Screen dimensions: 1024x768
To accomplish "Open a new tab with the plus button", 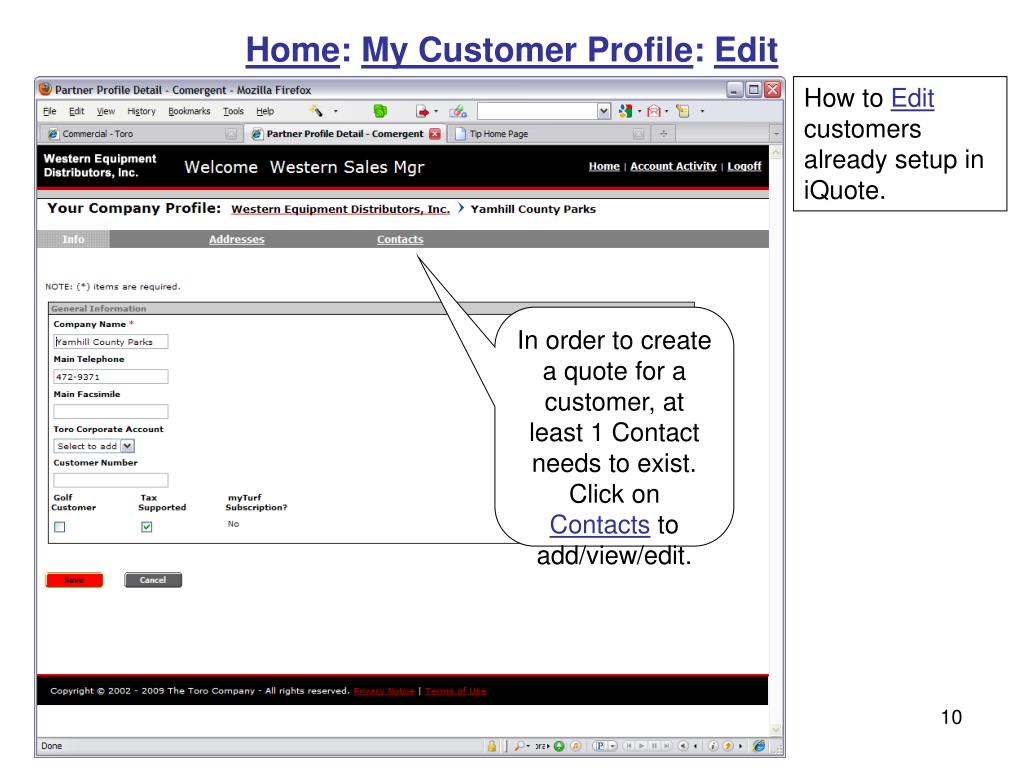I will (x=664, y=134).
